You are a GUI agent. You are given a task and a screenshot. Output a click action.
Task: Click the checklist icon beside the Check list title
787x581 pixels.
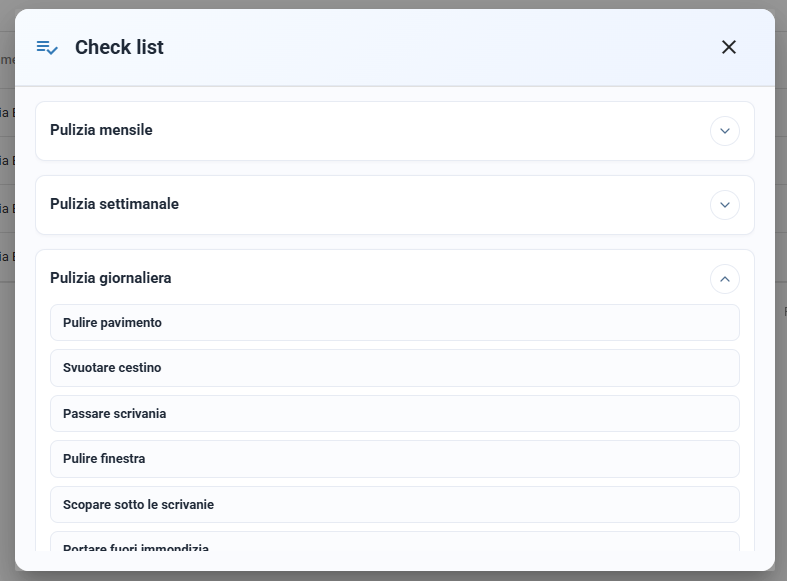pyautogui.click(x=47, y=48)
